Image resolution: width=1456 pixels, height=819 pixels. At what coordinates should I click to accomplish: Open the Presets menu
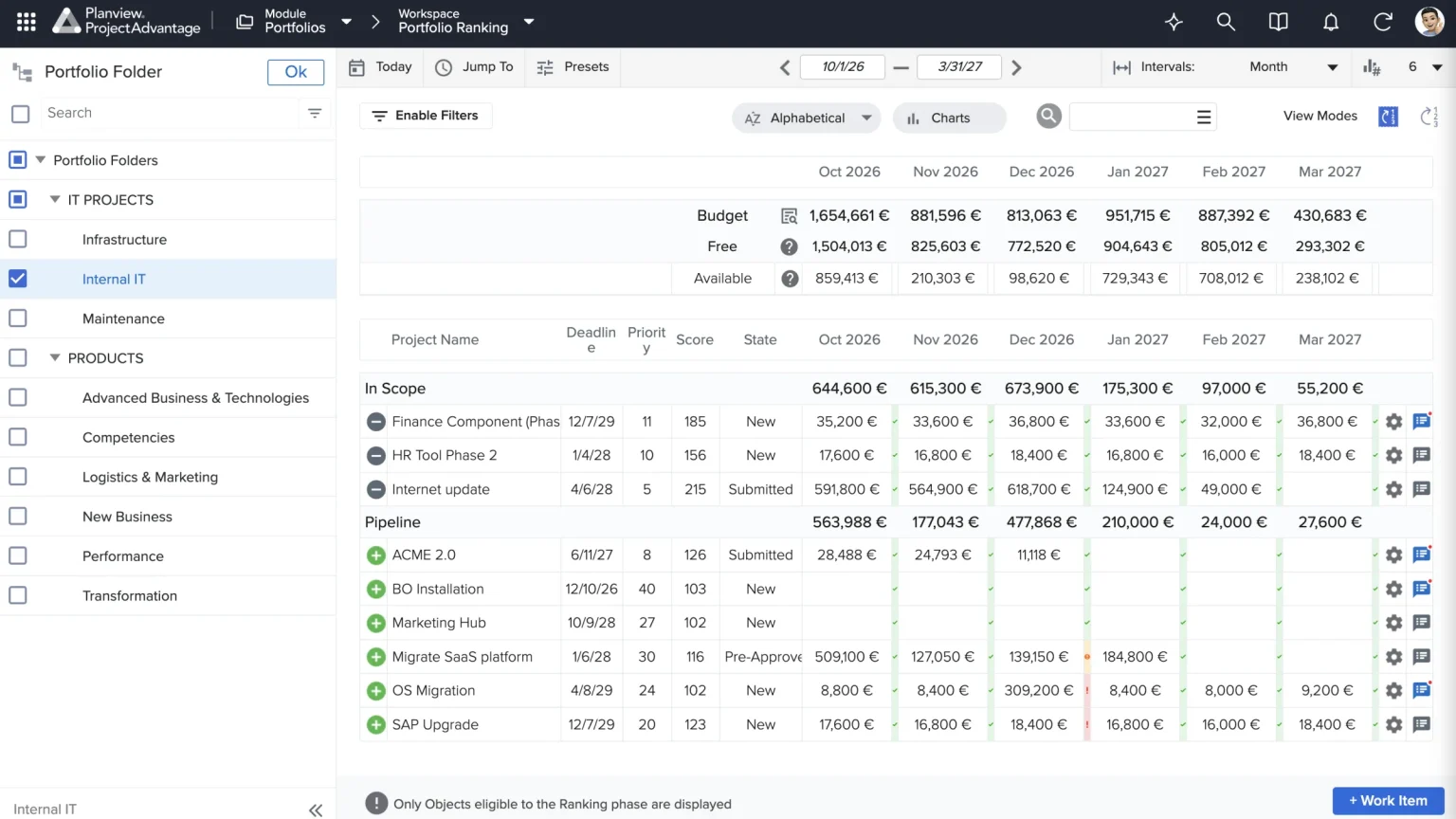click(x=573, y=67)
